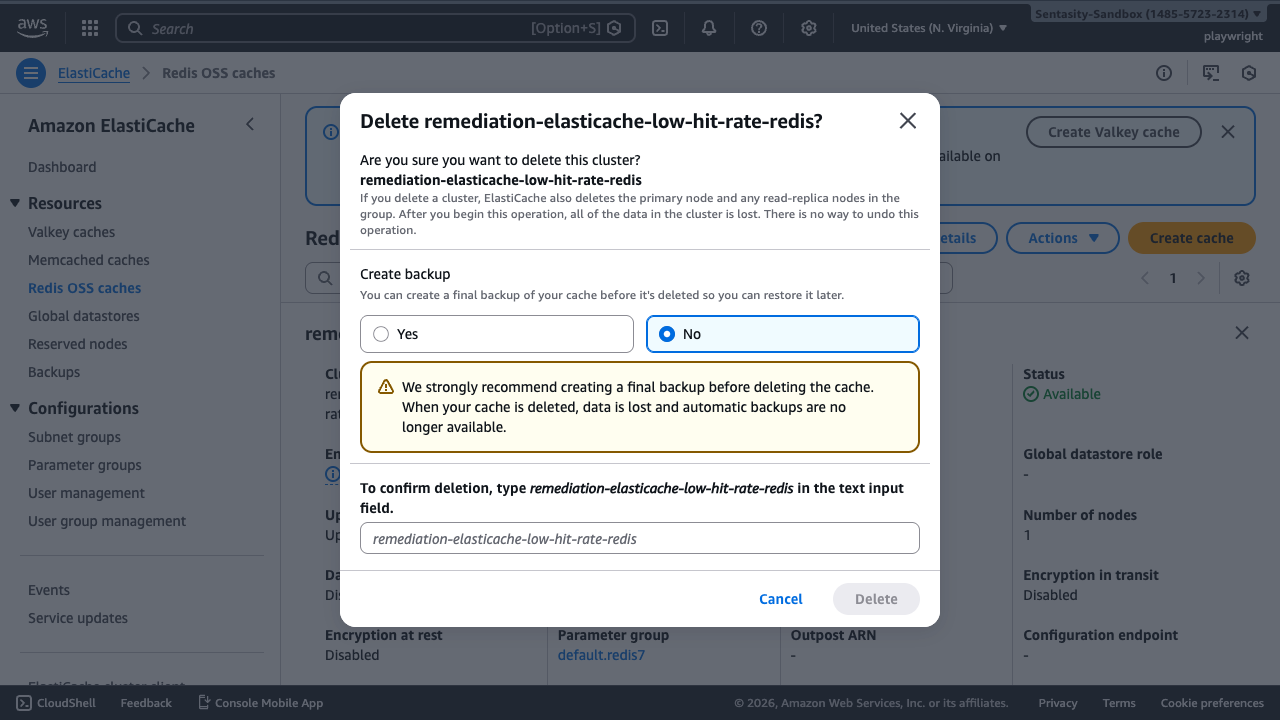Image resolution: width=1280 pixels, height=720 pixels.
Task: Focus the confirm deletion text field
Action: click(639, 538)
